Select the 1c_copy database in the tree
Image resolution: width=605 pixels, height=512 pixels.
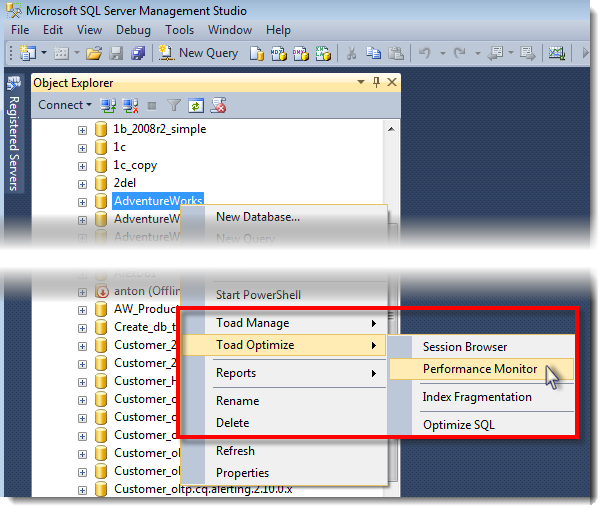click(135, 165)
